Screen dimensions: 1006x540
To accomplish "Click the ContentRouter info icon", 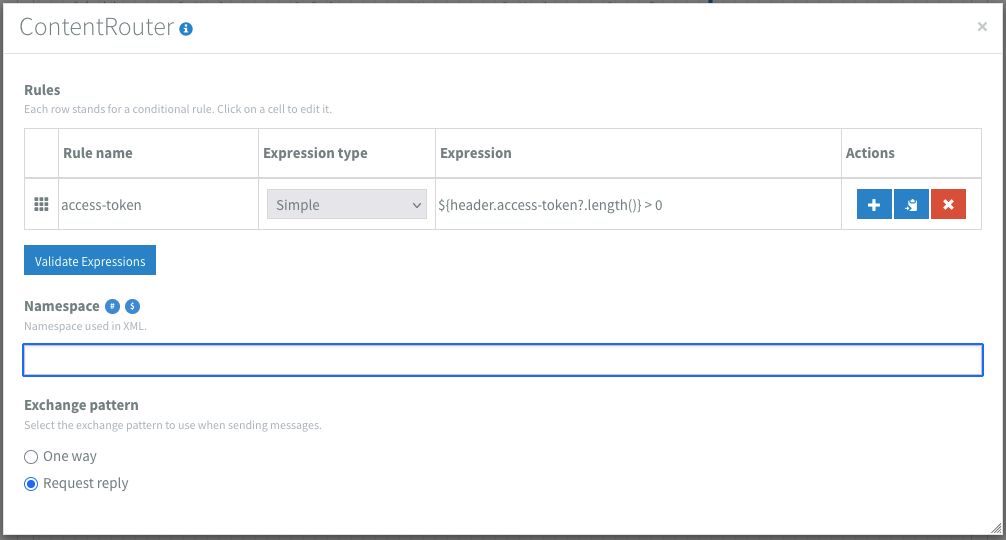I will point(186,29).
